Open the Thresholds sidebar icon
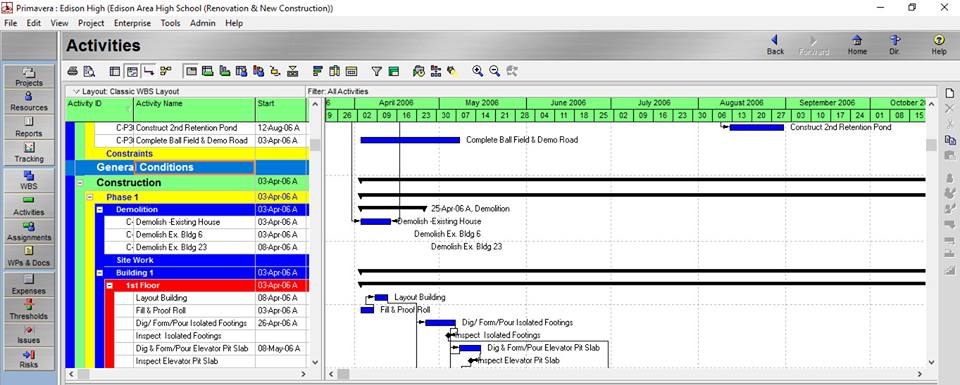 [29, 309]
